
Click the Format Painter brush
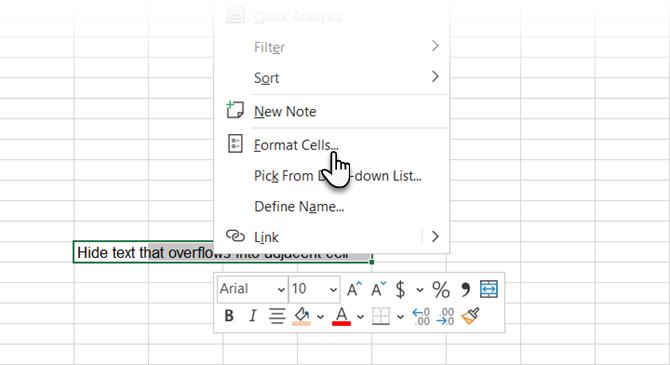[x=470, y=316]
